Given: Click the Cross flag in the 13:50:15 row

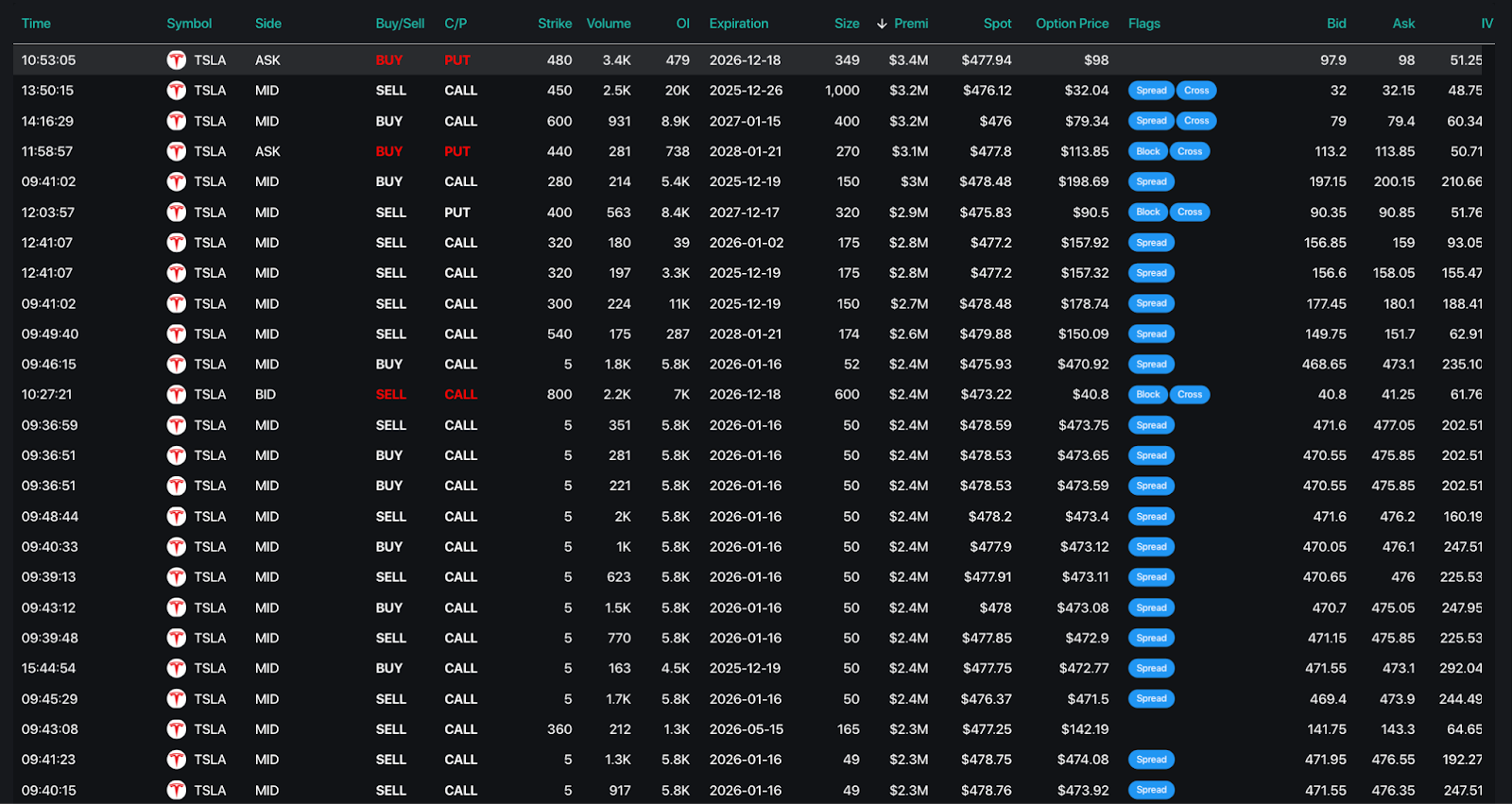Looking at the screenshot, I should point(1196,91).
